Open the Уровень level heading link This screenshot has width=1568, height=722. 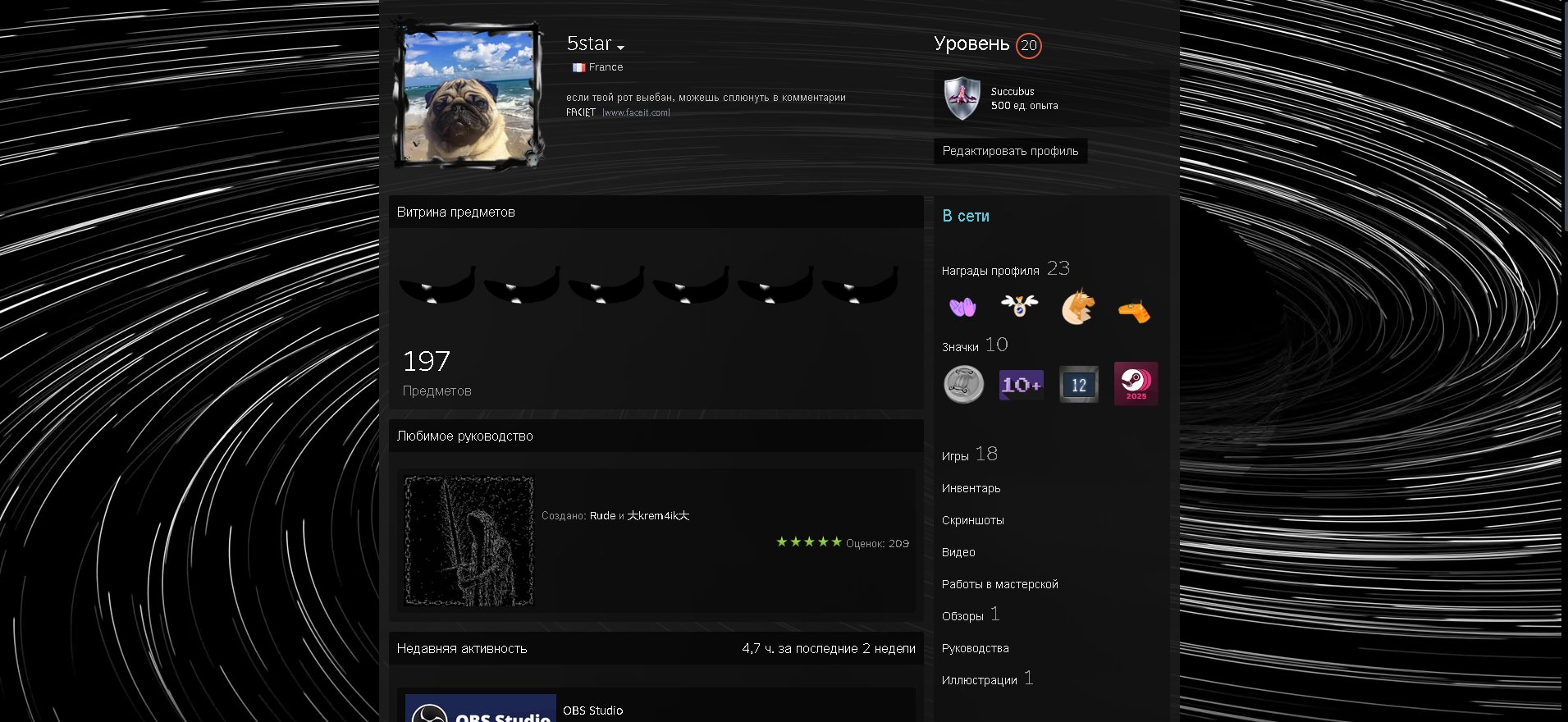[971, 43]
